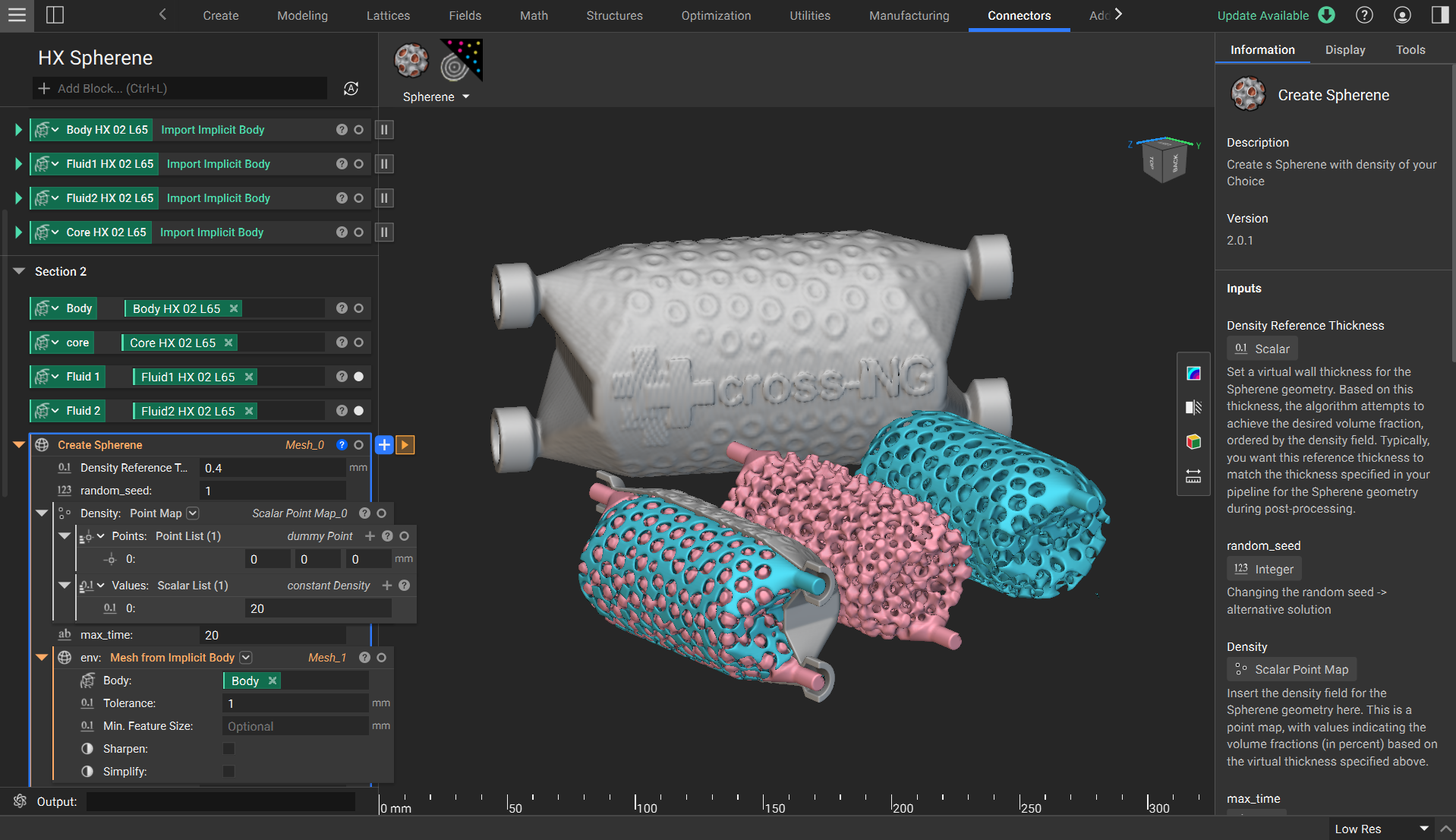Screen dimensions: 1456x840
Task: Open the section view icon in viewport toolbar
Action: tap(1193, 408)
